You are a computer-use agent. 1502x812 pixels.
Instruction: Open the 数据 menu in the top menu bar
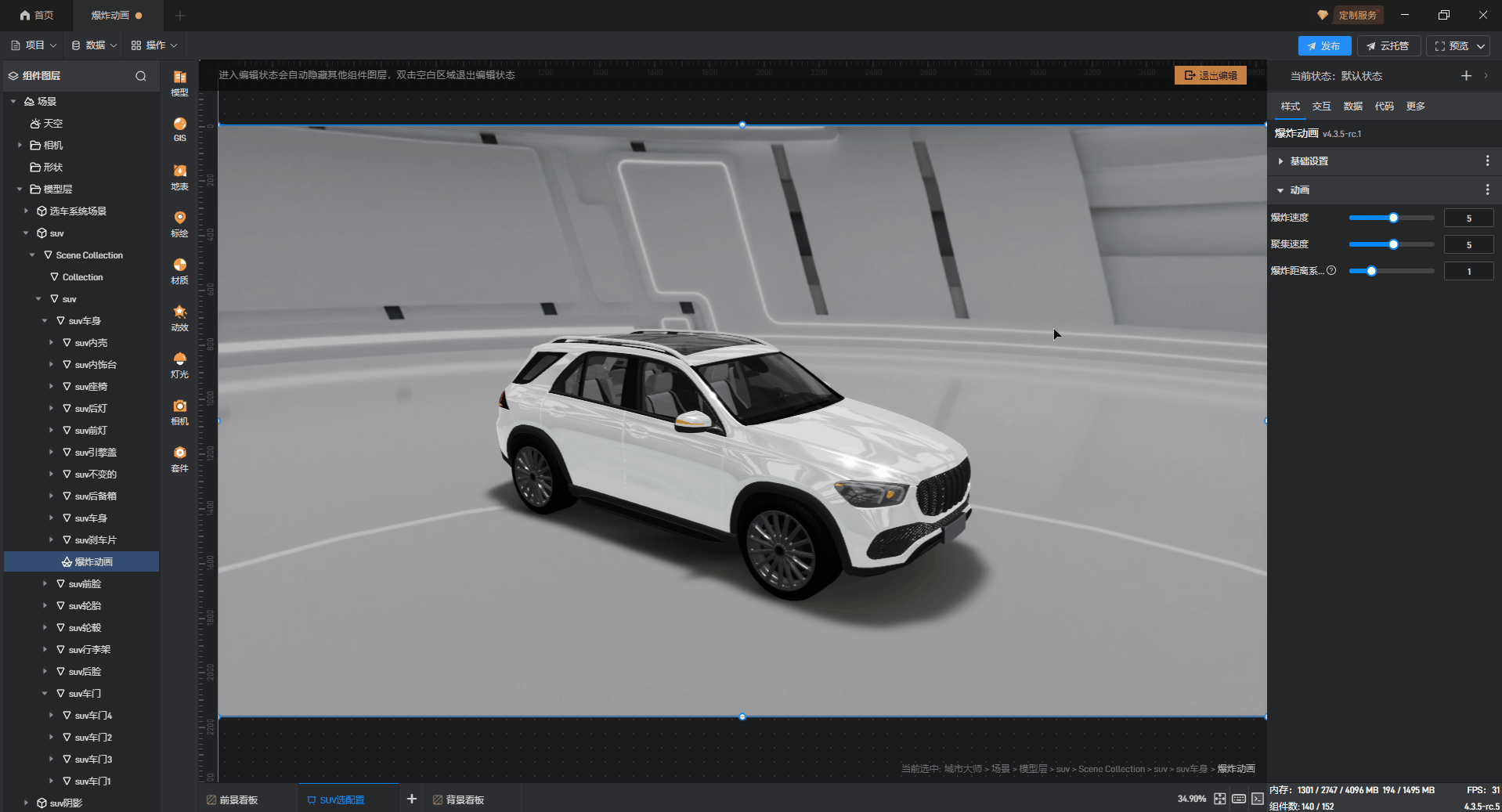click(x=94, y=45)
